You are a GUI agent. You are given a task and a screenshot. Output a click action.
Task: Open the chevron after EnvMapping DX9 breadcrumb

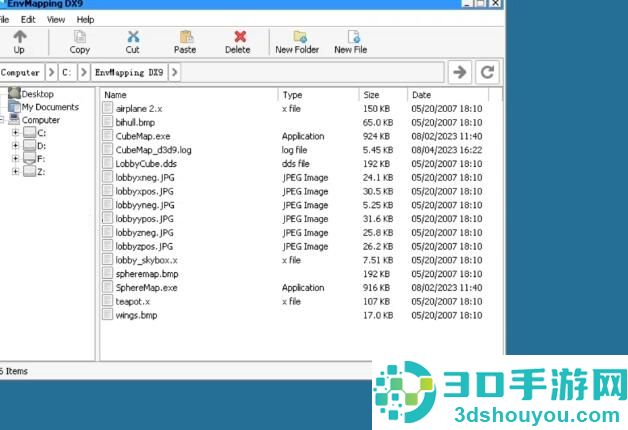tap(175, 72)
